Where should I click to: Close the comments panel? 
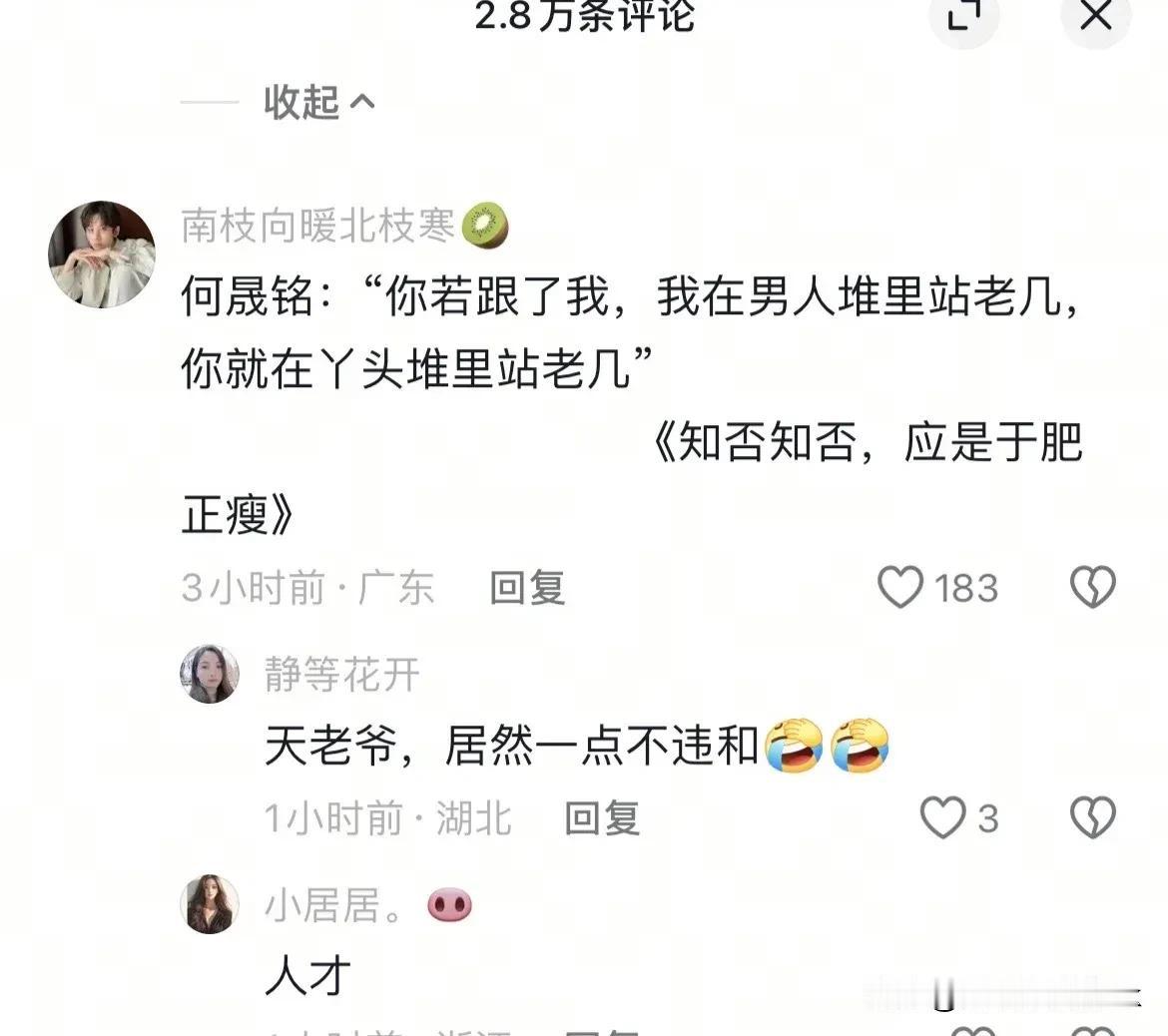1096,16
